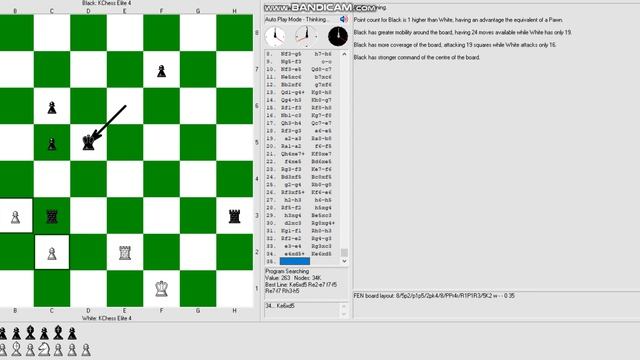Viewport: 640px width, 360px height.
Task: Select the black pawn on c6
Action: point(52,108)
